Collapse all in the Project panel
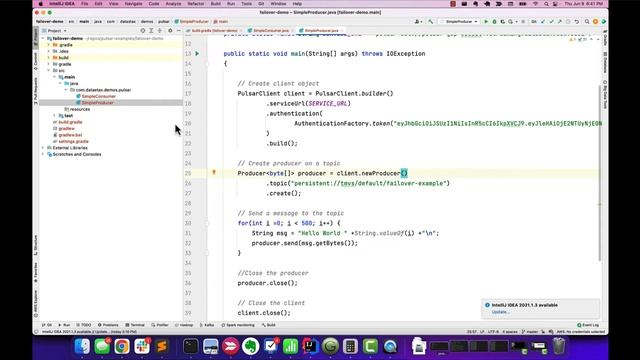The width and height of the screenshot is (640, 360). click(x=160, y=31)
